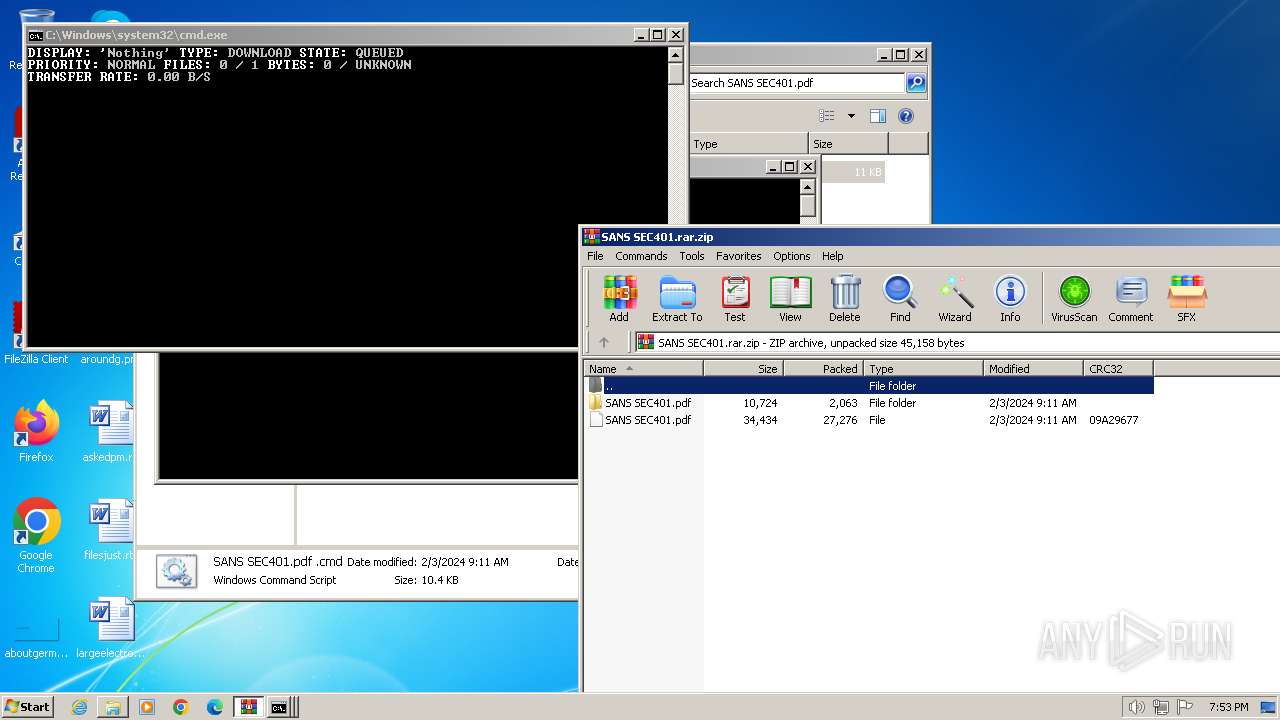Launch the Wizard icon
1280x720 pixels.
[955, 299]
